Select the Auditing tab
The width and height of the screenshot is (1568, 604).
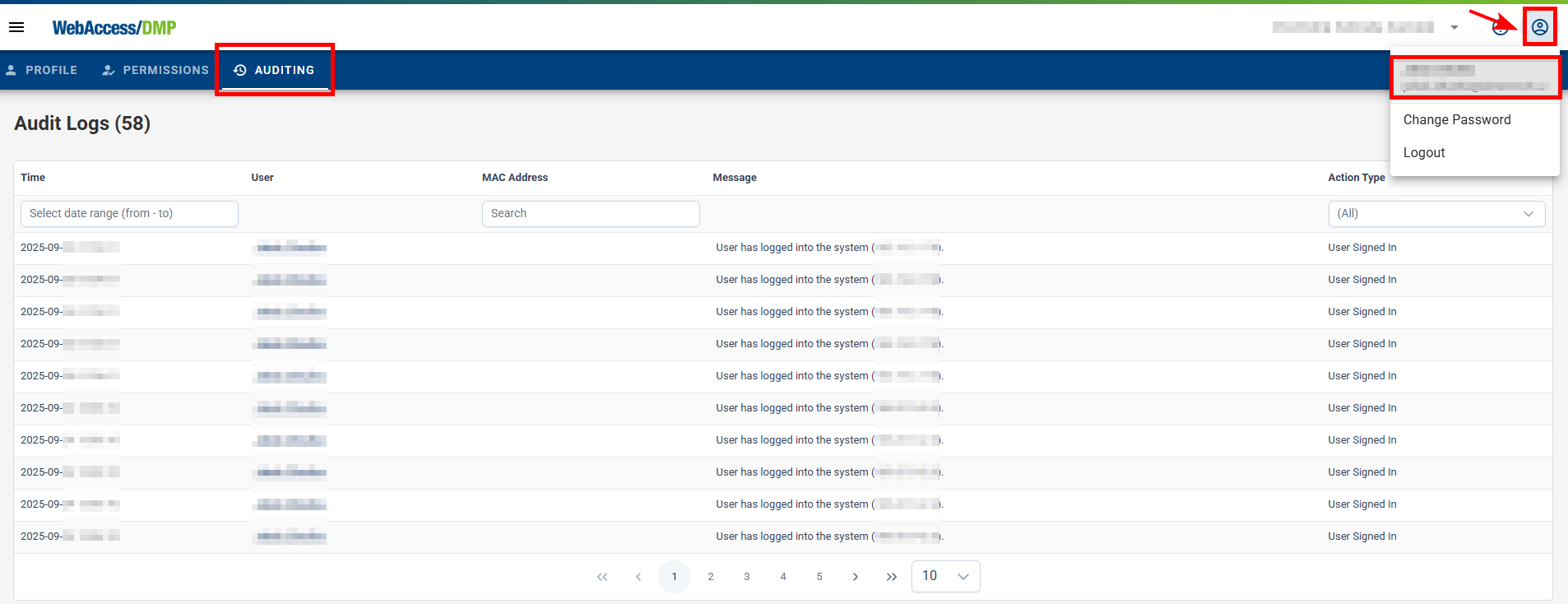pyautogui.click(x=275, y=71)
